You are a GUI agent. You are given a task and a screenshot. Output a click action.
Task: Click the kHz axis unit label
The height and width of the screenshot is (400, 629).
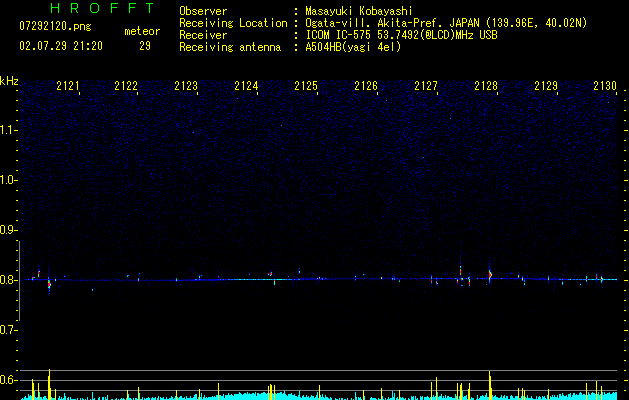[9, 81]
